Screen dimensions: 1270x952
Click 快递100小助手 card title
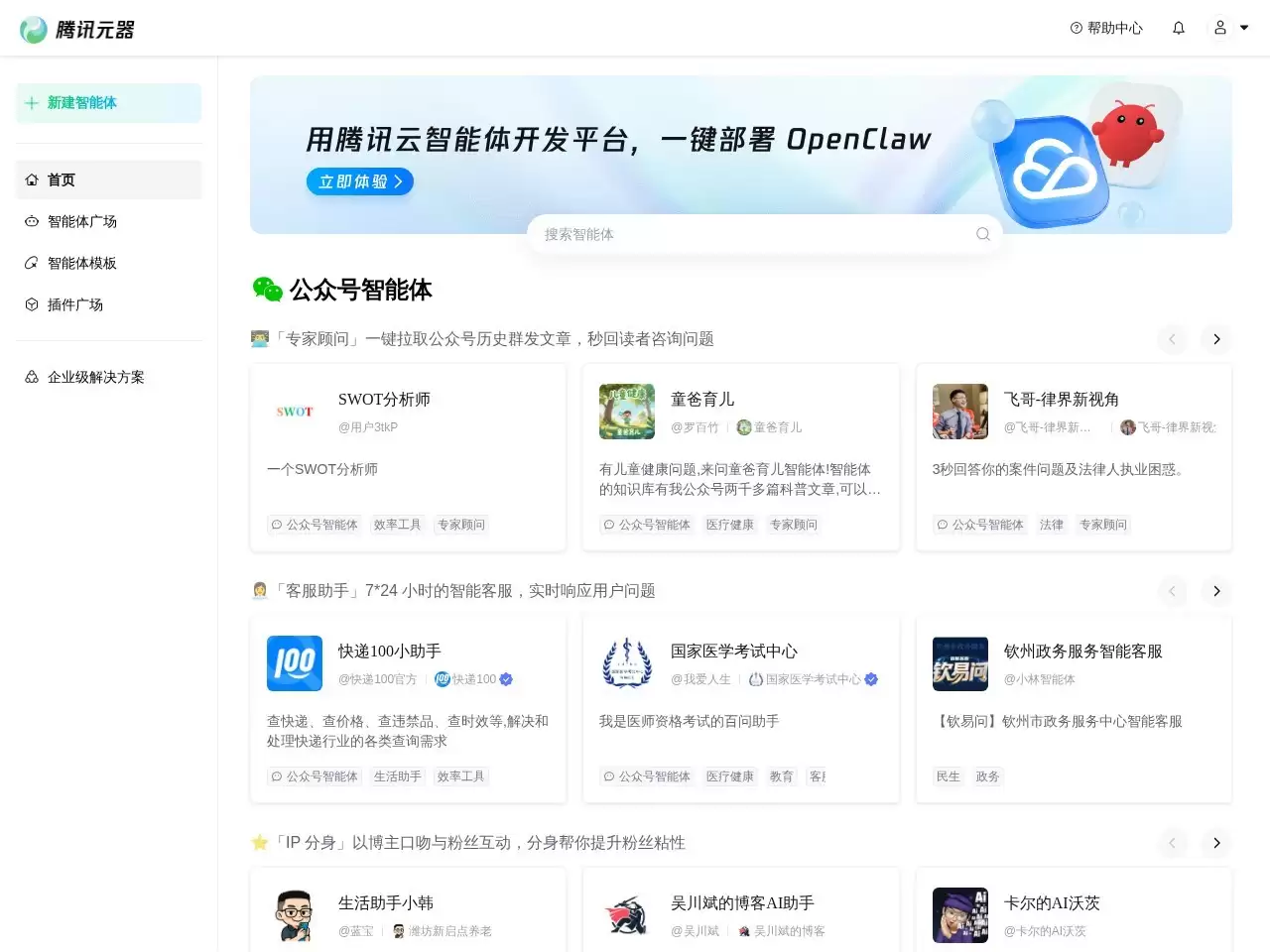click(390, 652)
